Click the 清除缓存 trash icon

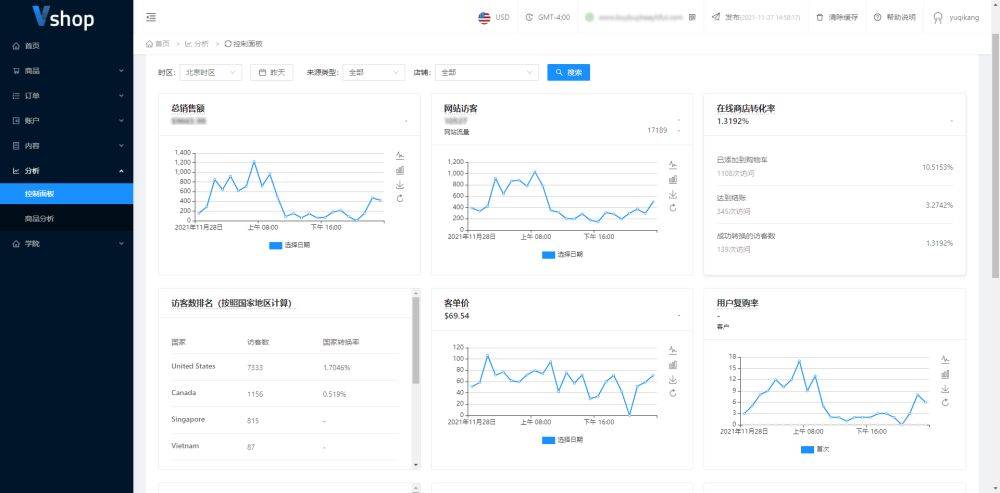pos(820,18)
